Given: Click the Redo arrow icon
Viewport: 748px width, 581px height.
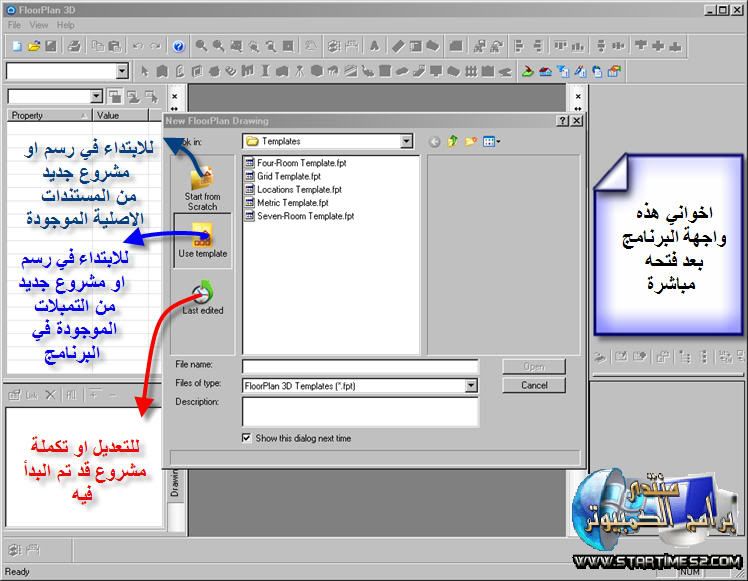Looking at the screenshot, I should click(156, 46).
